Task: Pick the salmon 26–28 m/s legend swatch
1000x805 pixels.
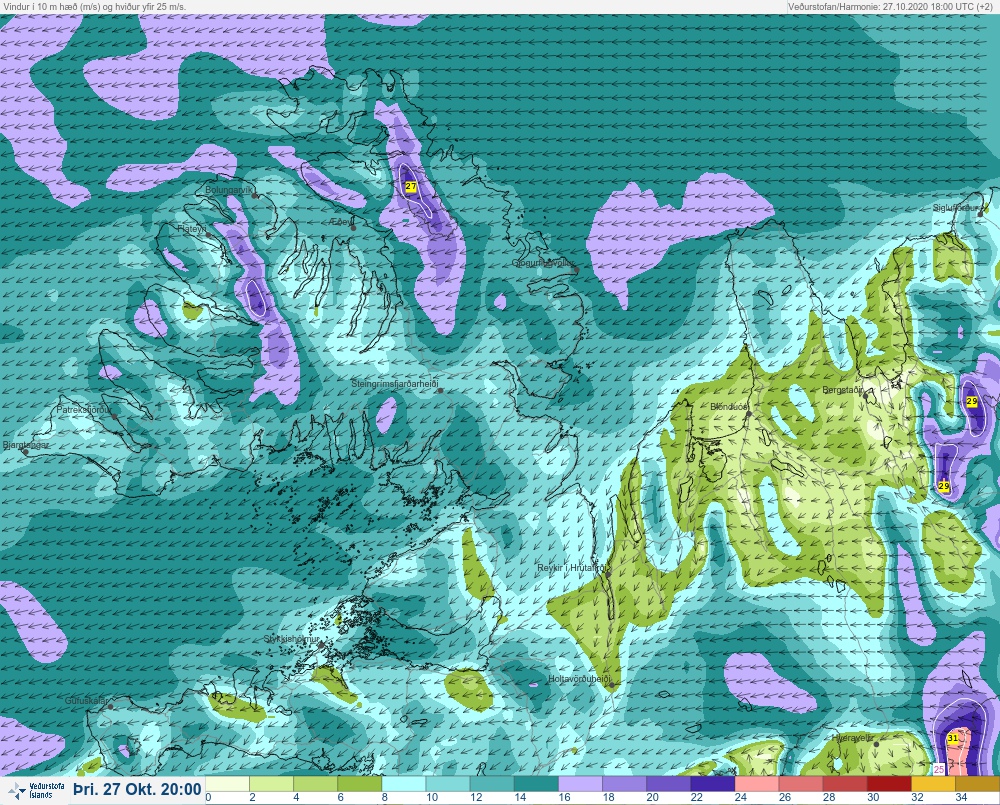Action: pyautogui.click(x=801, y=784)
